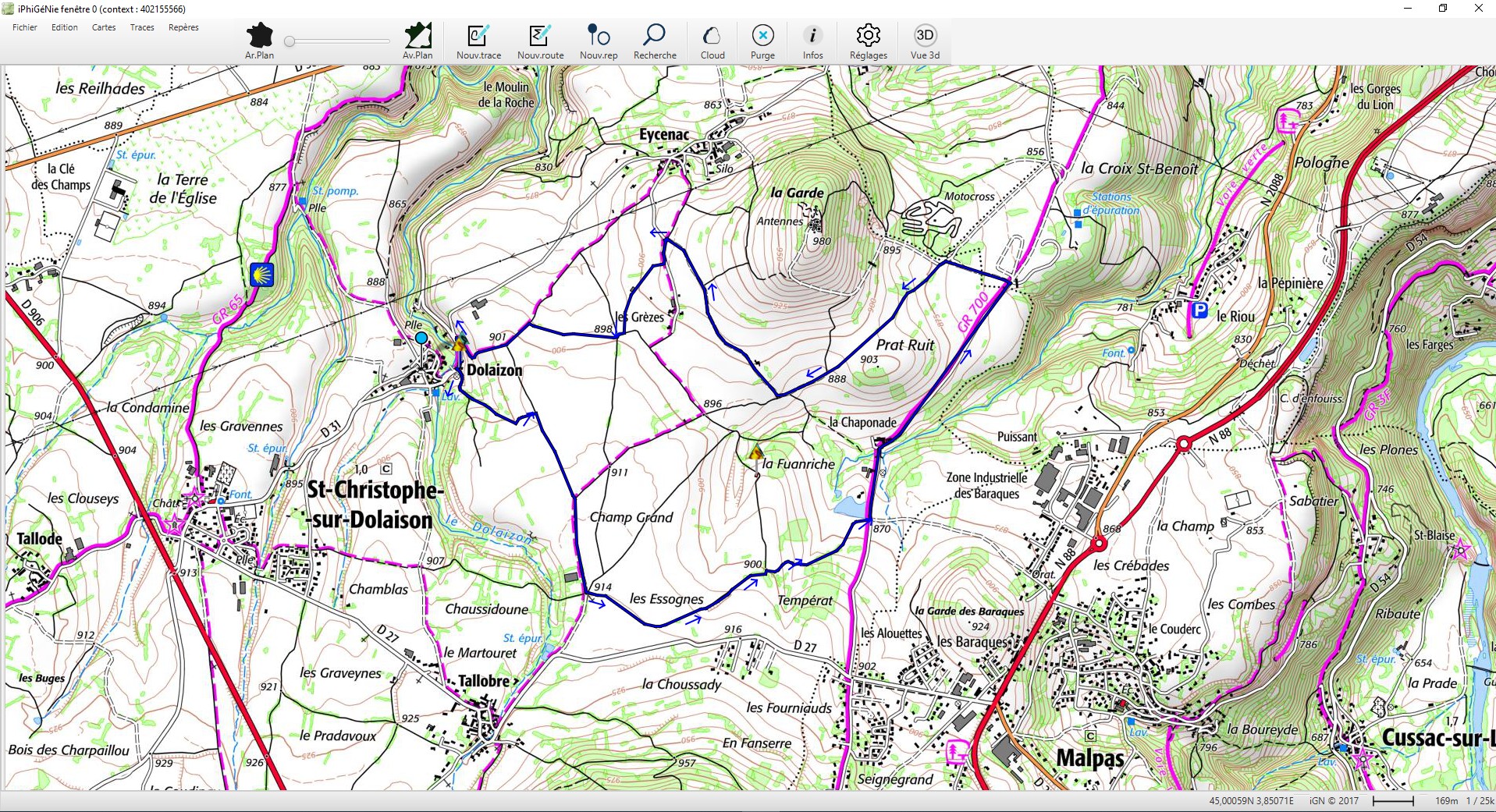The height and width of the screenshot is (812, 1496).
Task: Open the Fichier menu
Action: pos(25,27)
